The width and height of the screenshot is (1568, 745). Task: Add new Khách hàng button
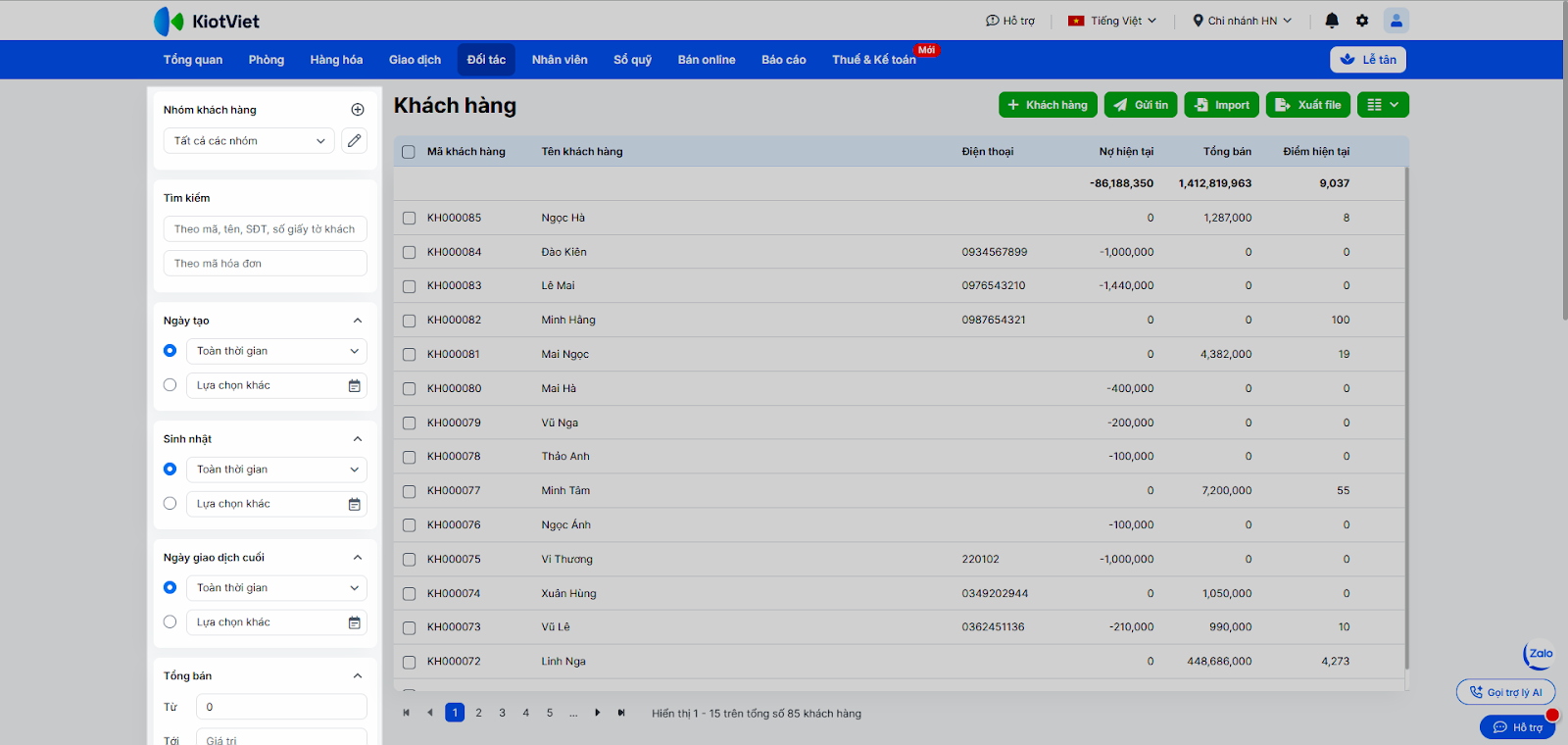(1048, 105)
